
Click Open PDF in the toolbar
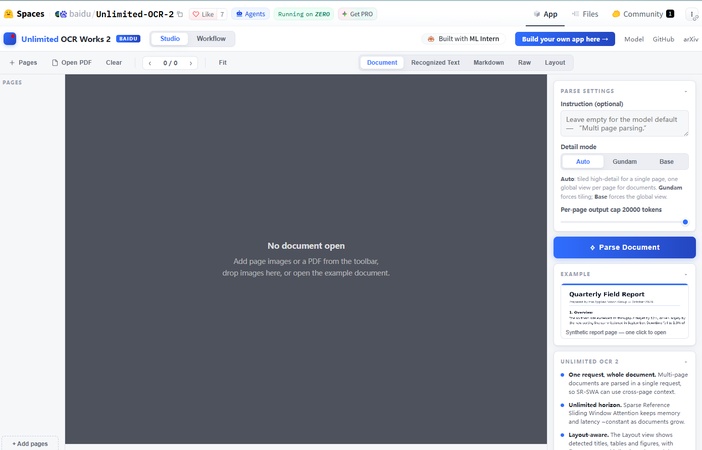72,63
